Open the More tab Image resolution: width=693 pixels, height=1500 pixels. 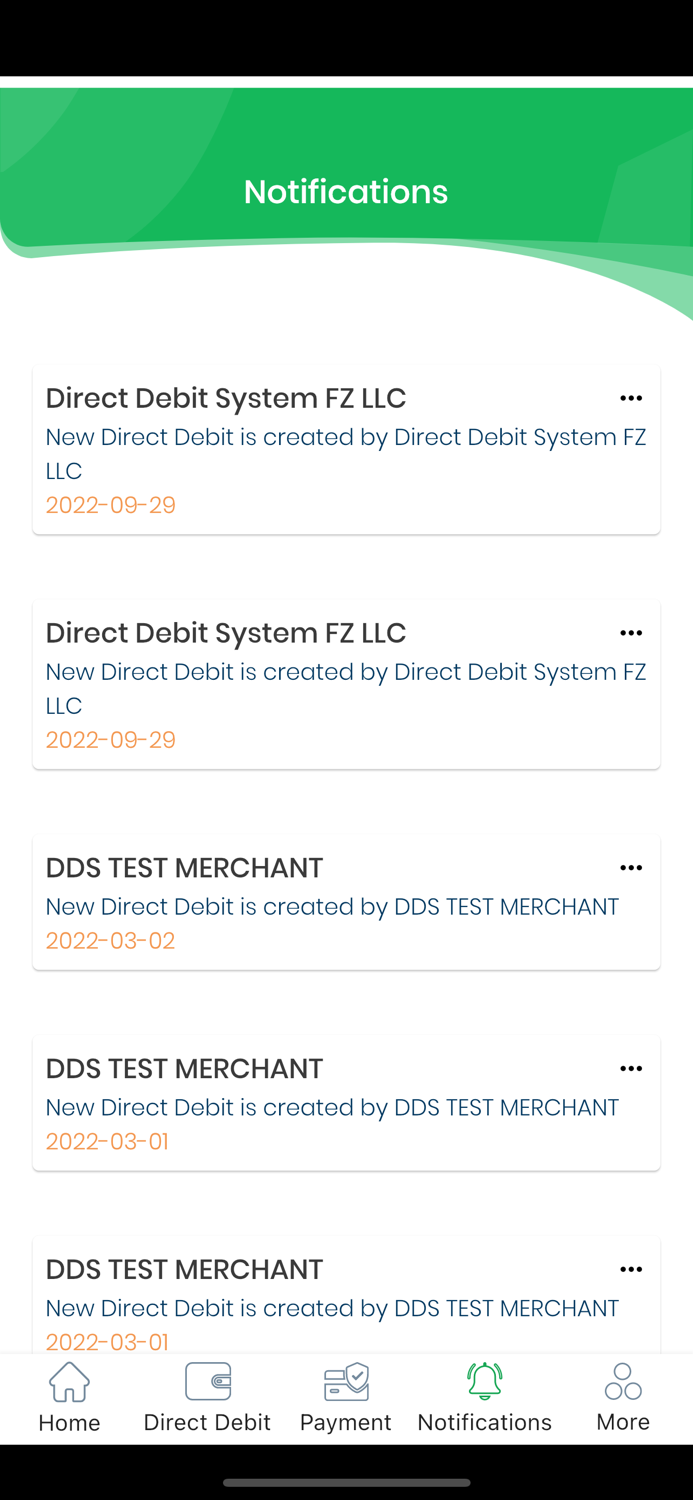[x=622, y=1398]
